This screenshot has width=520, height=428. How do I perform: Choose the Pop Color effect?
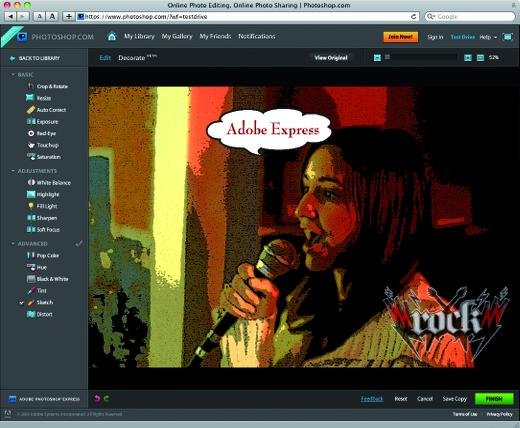pos(43,256)
